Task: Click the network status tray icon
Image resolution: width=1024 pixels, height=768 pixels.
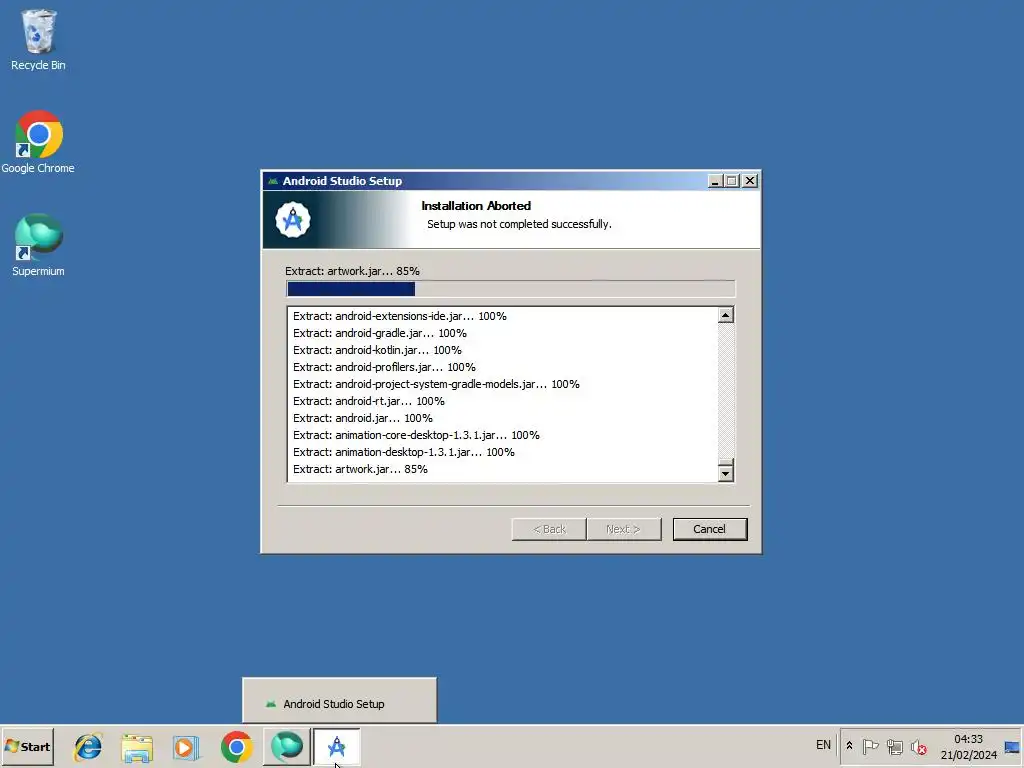Action: [894, 746]
